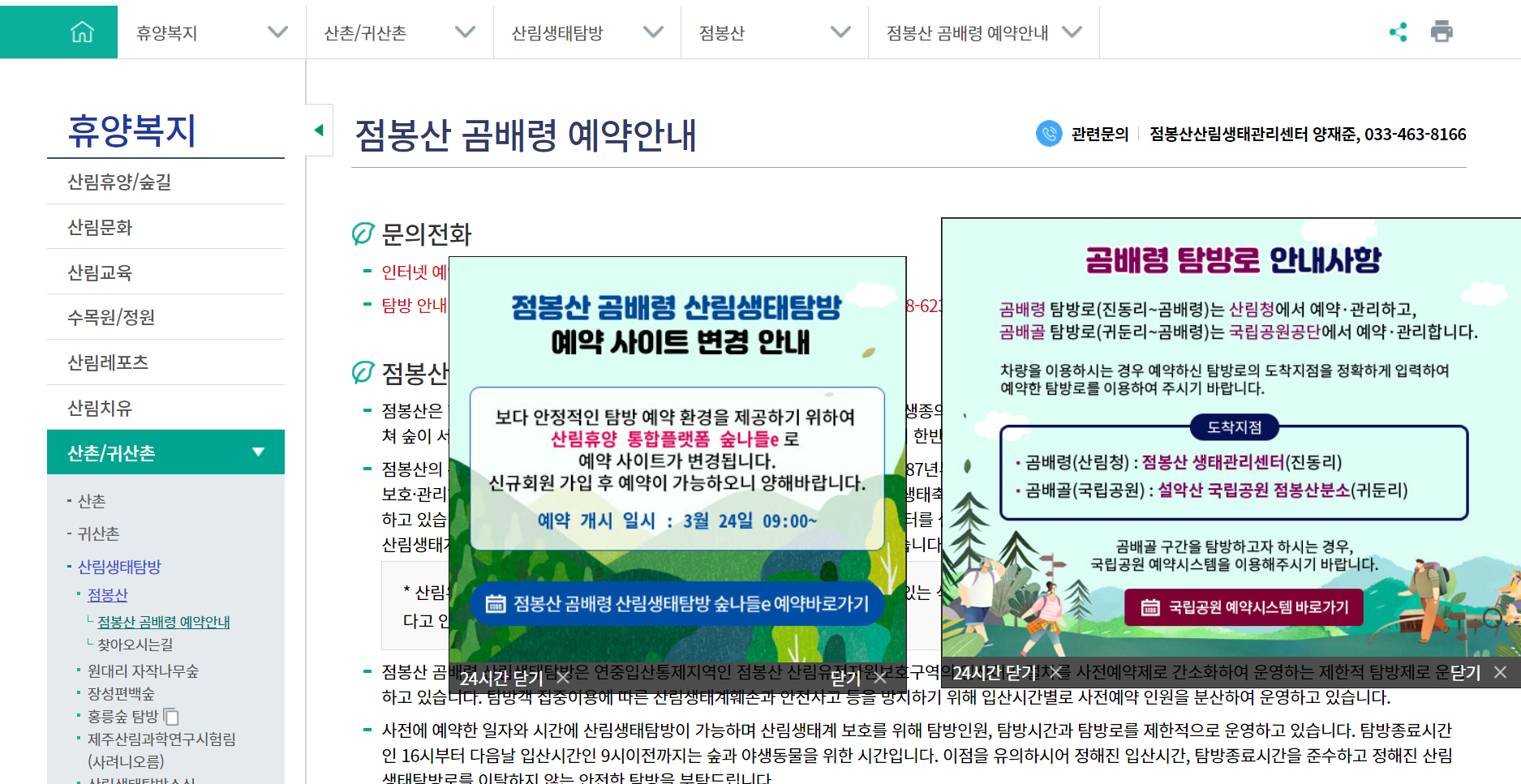
Task: Open 산림레포츠 in sidebar menu
Action: 165,362
